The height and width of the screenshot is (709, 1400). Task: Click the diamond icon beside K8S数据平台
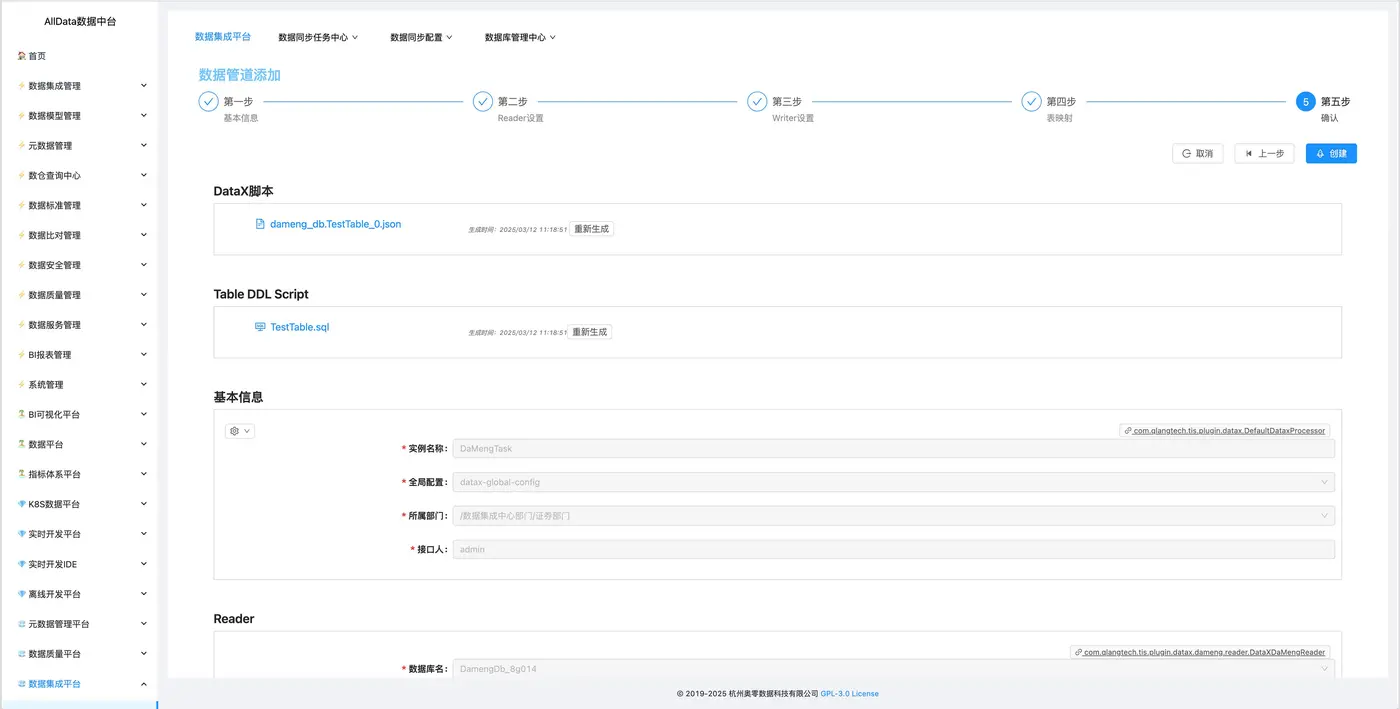click(21, 504)
